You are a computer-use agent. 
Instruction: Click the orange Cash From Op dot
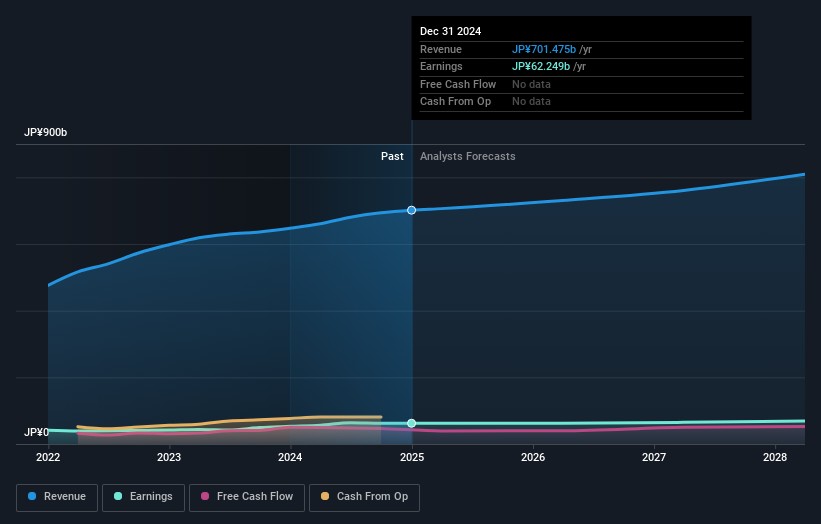coord(326,497)
